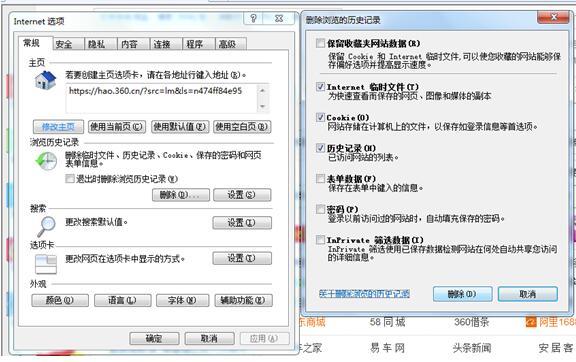Click the 应用 button
The height and width of the screenshot is (362, 576).
(x=264, y=338)
